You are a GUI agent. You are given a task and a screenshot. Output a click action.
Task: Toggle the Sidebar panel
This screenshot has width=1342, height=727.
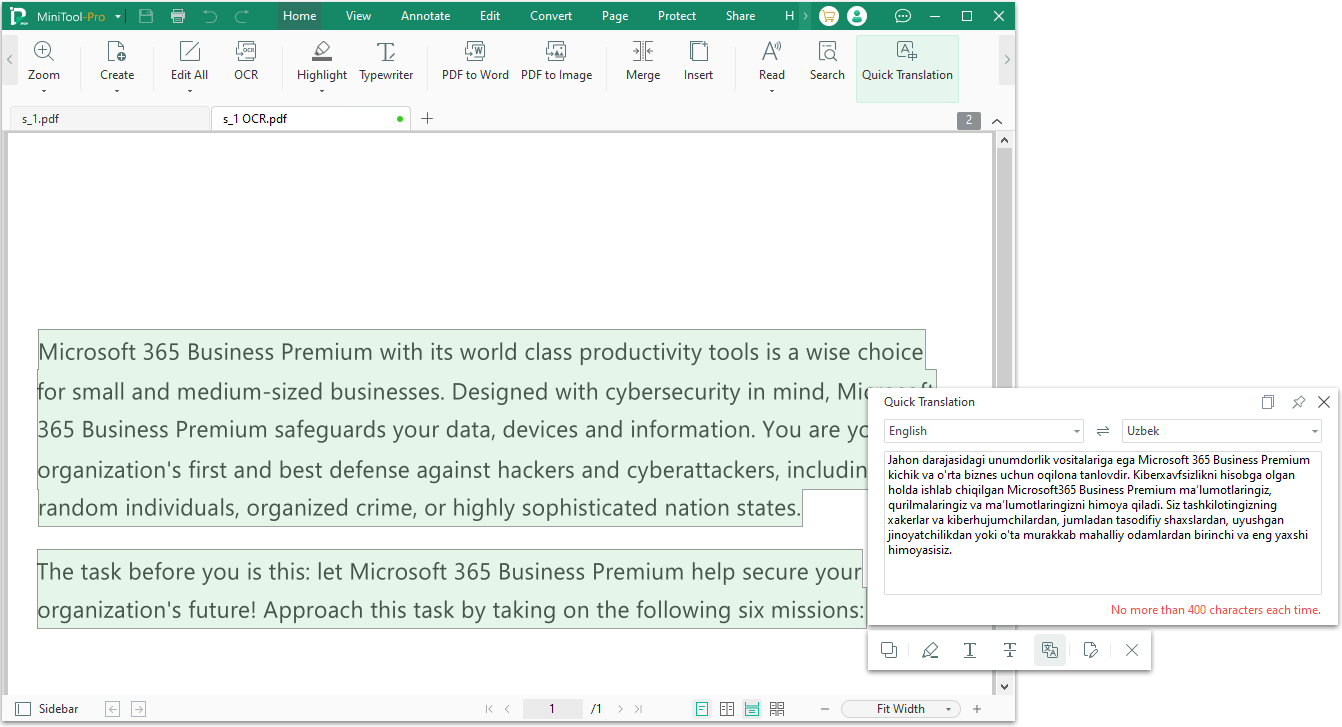47,709
